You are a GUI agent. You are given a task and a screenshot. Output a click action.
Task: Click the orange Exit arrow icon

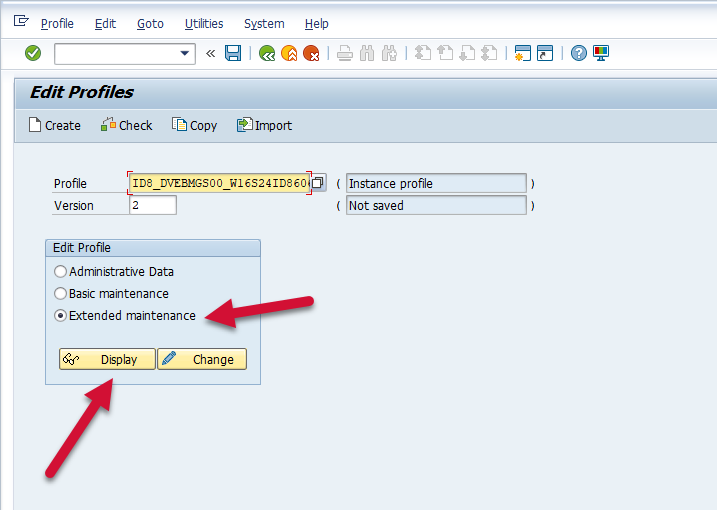click(289, 53)
